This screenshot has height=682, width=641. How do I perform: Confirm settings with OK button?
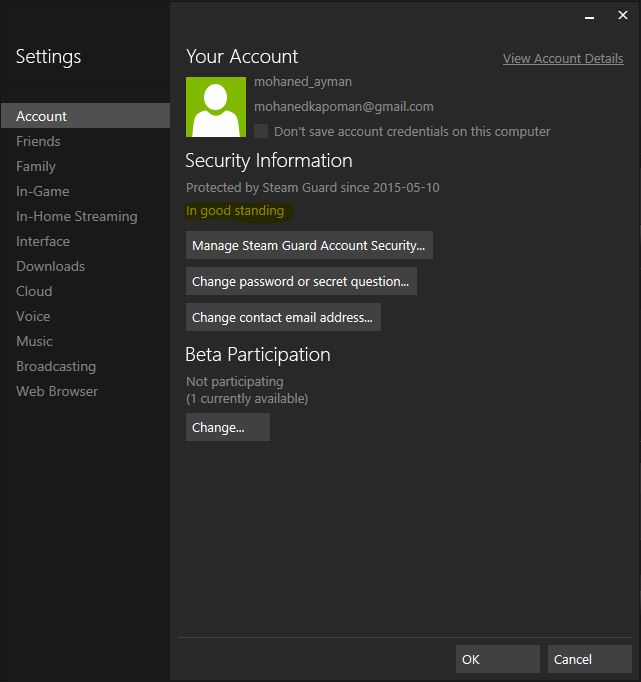[x=497, y=659]
